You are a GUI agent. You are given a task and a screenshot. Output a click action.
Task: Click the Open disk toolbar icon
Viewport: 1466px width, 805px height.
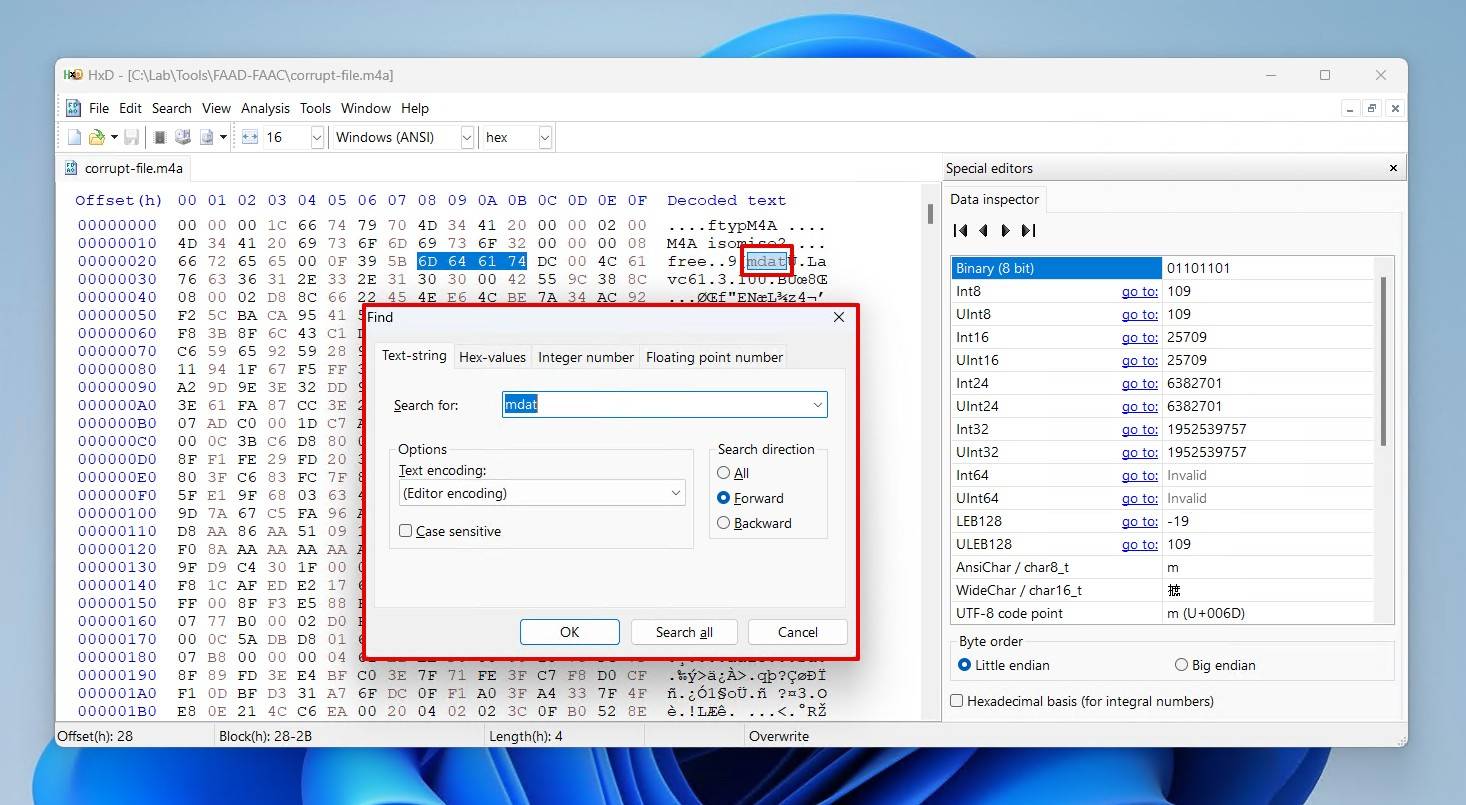coord(183,137)
